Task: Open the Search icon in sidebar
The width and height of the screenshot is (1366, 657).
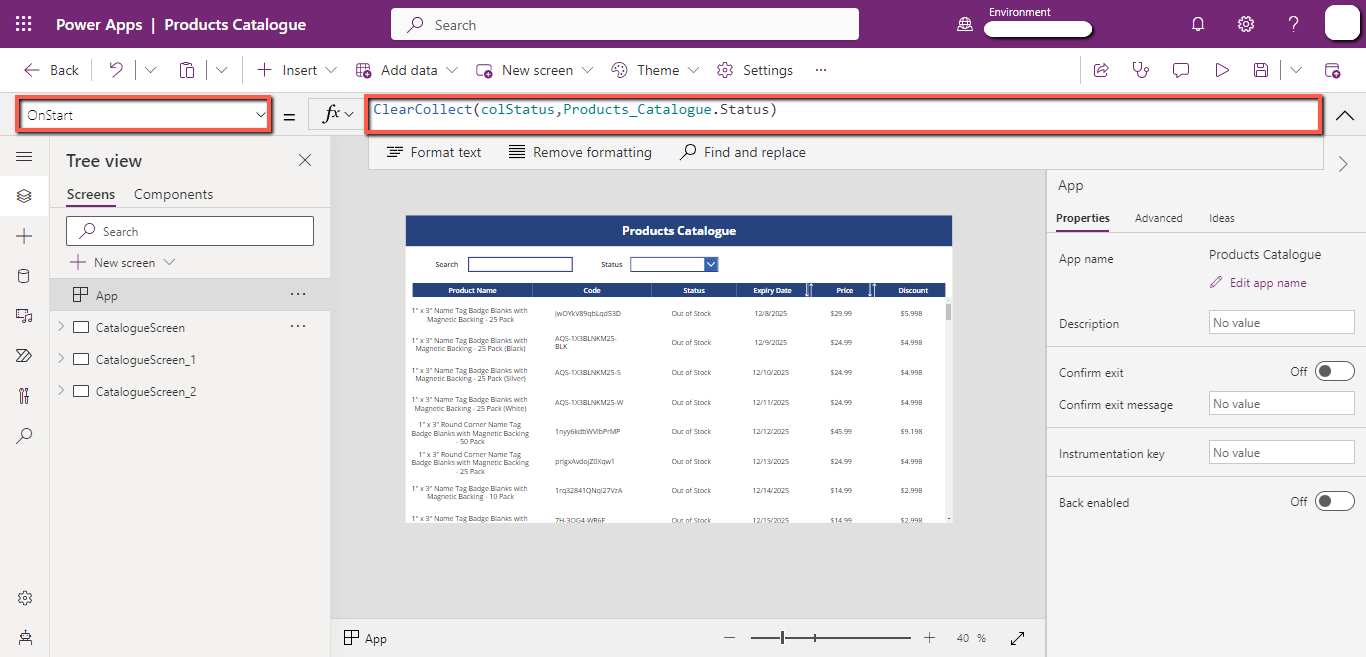Action: (24, 436)
